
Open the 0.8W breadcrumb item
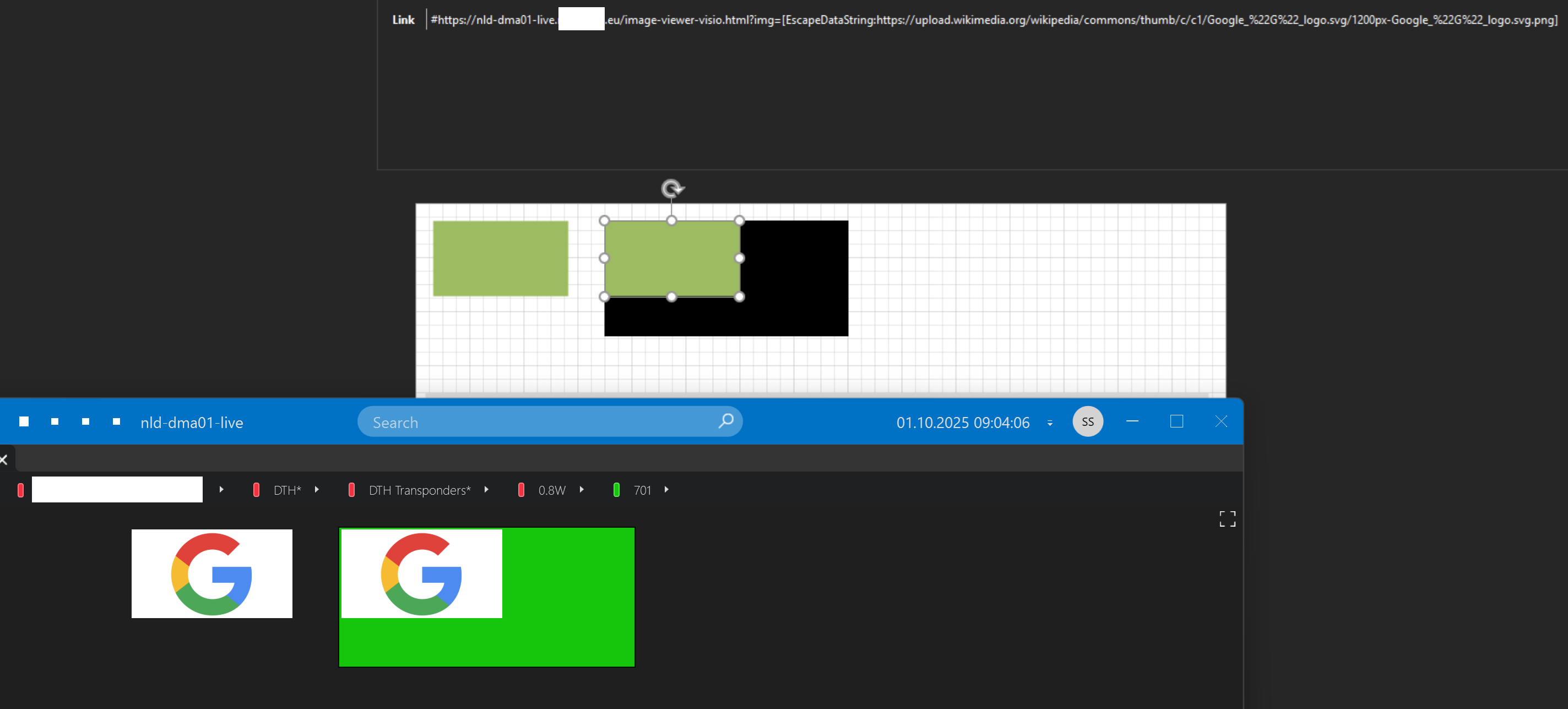551,490
